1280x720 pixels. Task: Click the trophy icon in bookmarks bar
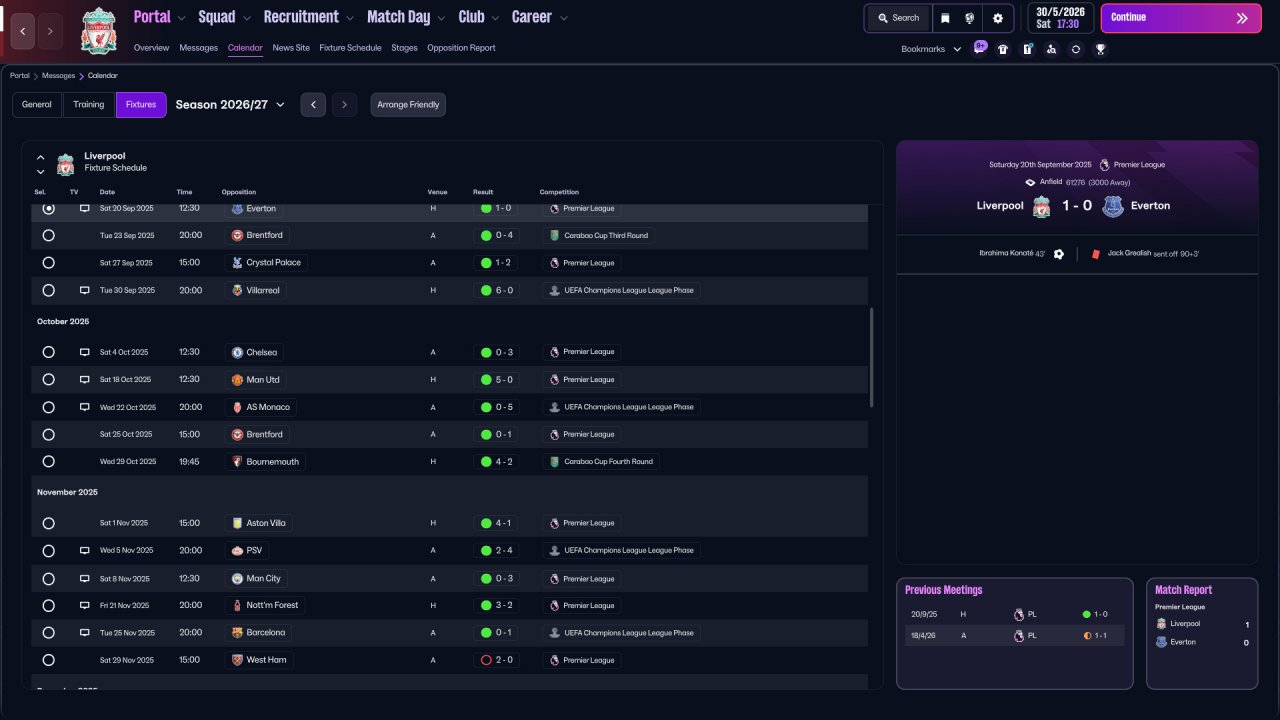tap(1100, 49)
